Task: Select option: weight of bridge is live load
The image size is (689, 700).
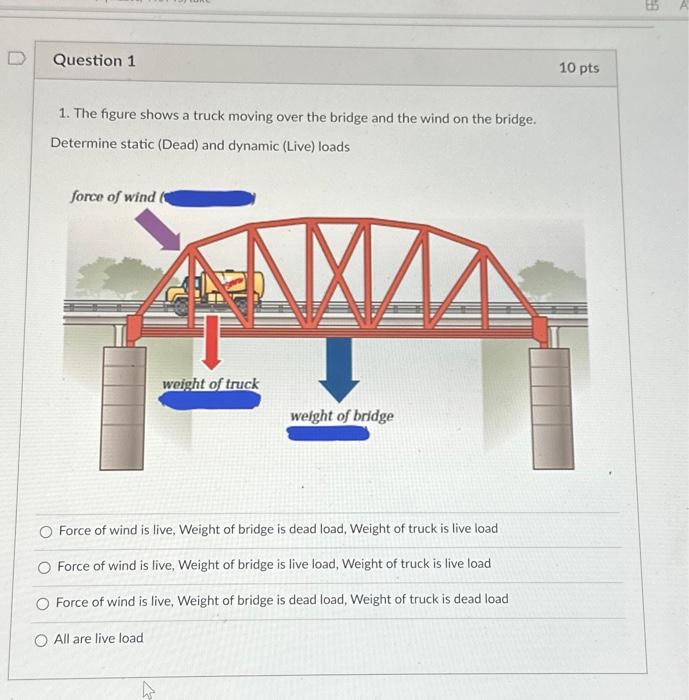Action: tap(44, 567)
